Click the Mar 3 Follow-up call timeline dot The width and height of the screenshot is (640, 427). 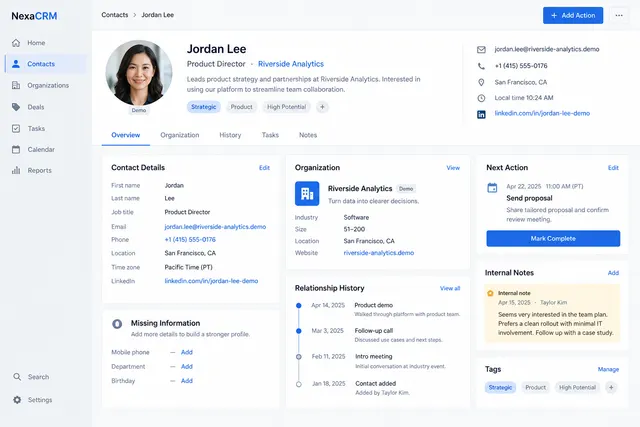pyautogui.click(x=299, y=331)
